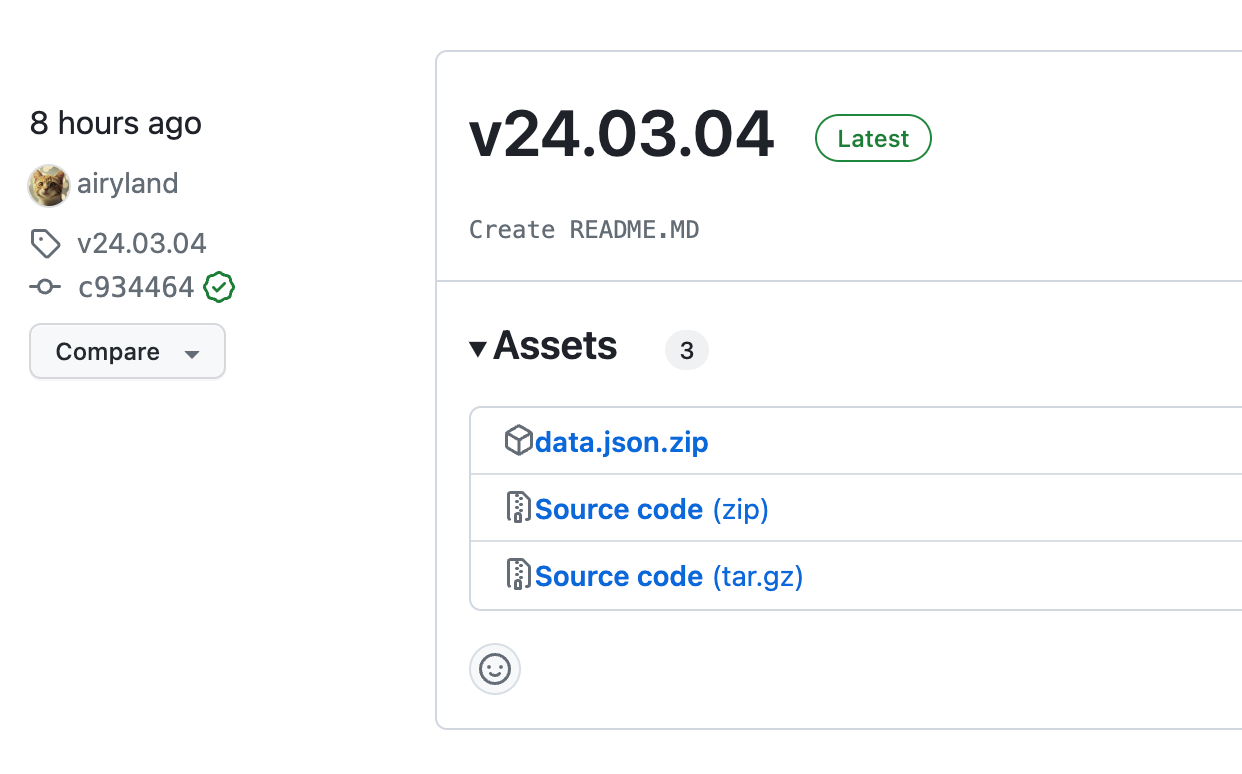Download the data.json.zip asset

point(621,442)
